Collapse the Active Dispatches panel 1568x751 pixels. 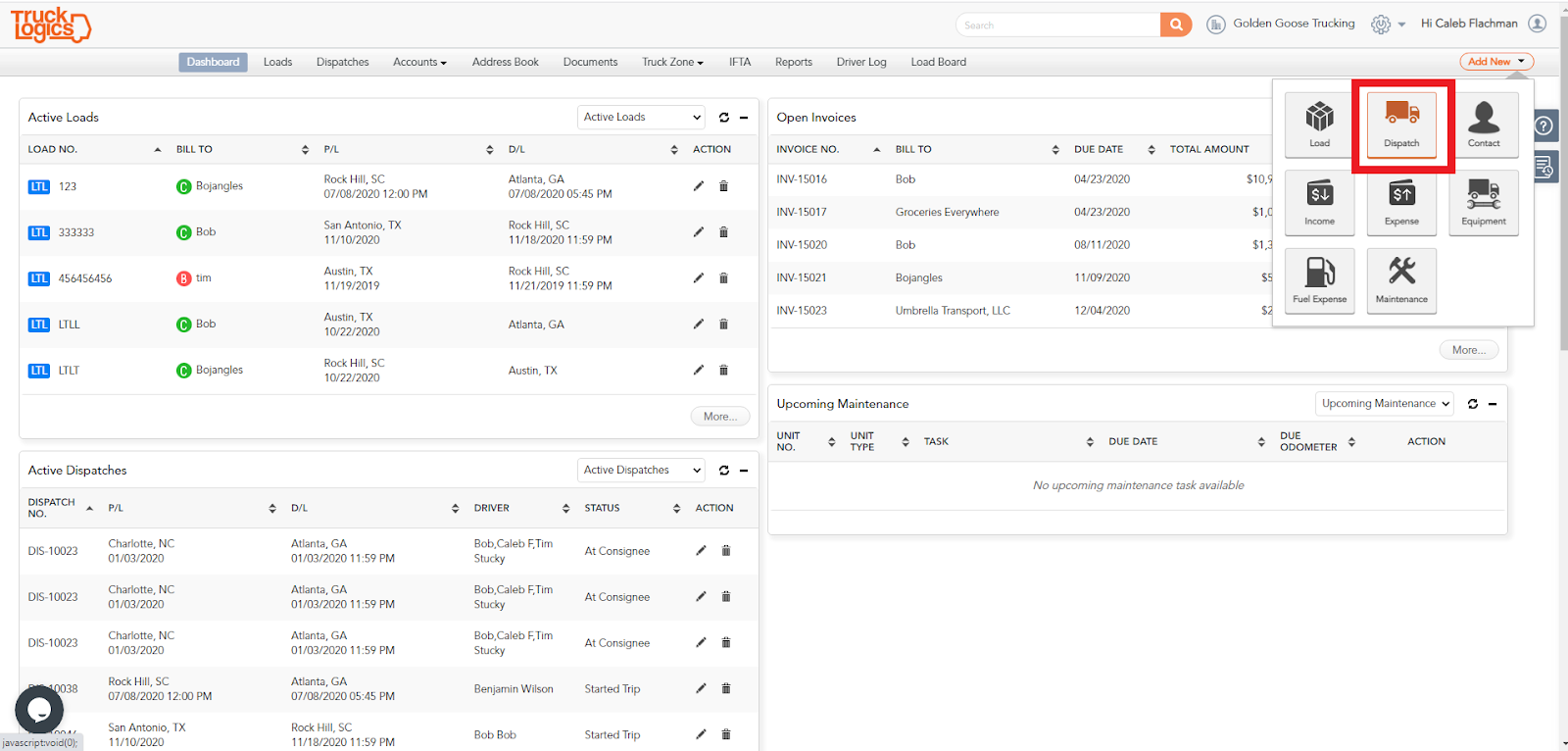(744, 471)
